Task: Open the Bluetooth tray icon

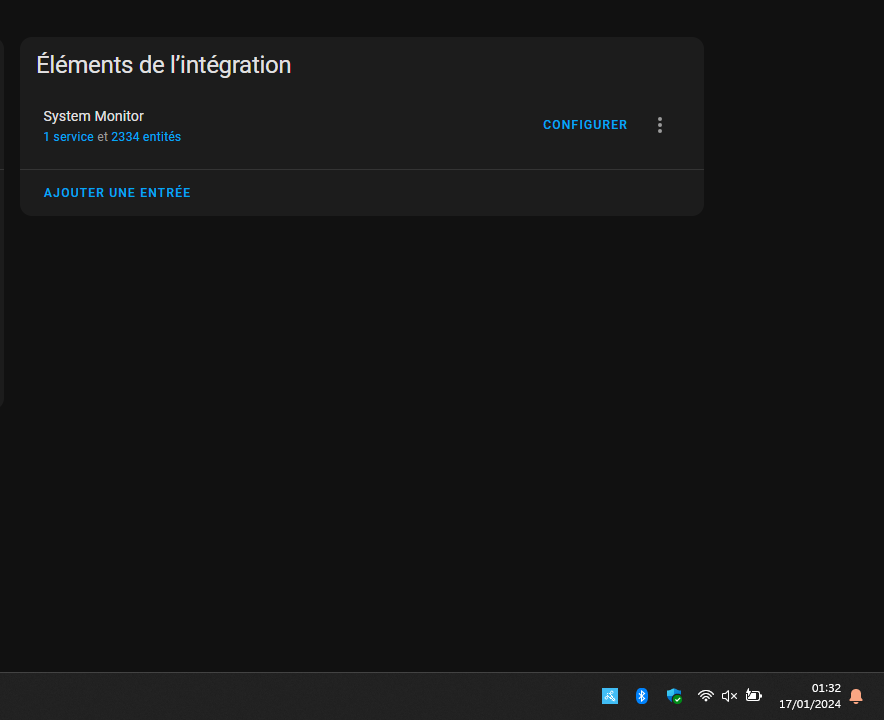Action: [x=642, y=696]
